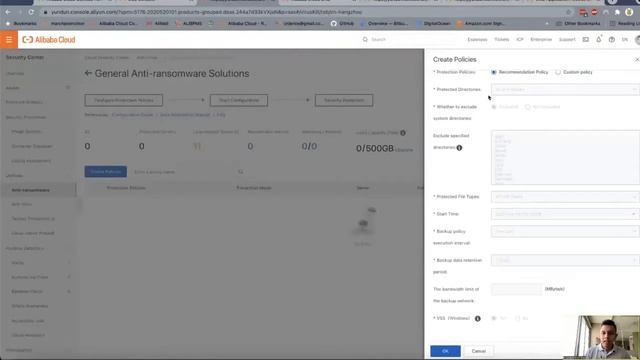Open the ICP header menu
The height and width of the screenshot is (360, 640).
(x=520, y=40)
